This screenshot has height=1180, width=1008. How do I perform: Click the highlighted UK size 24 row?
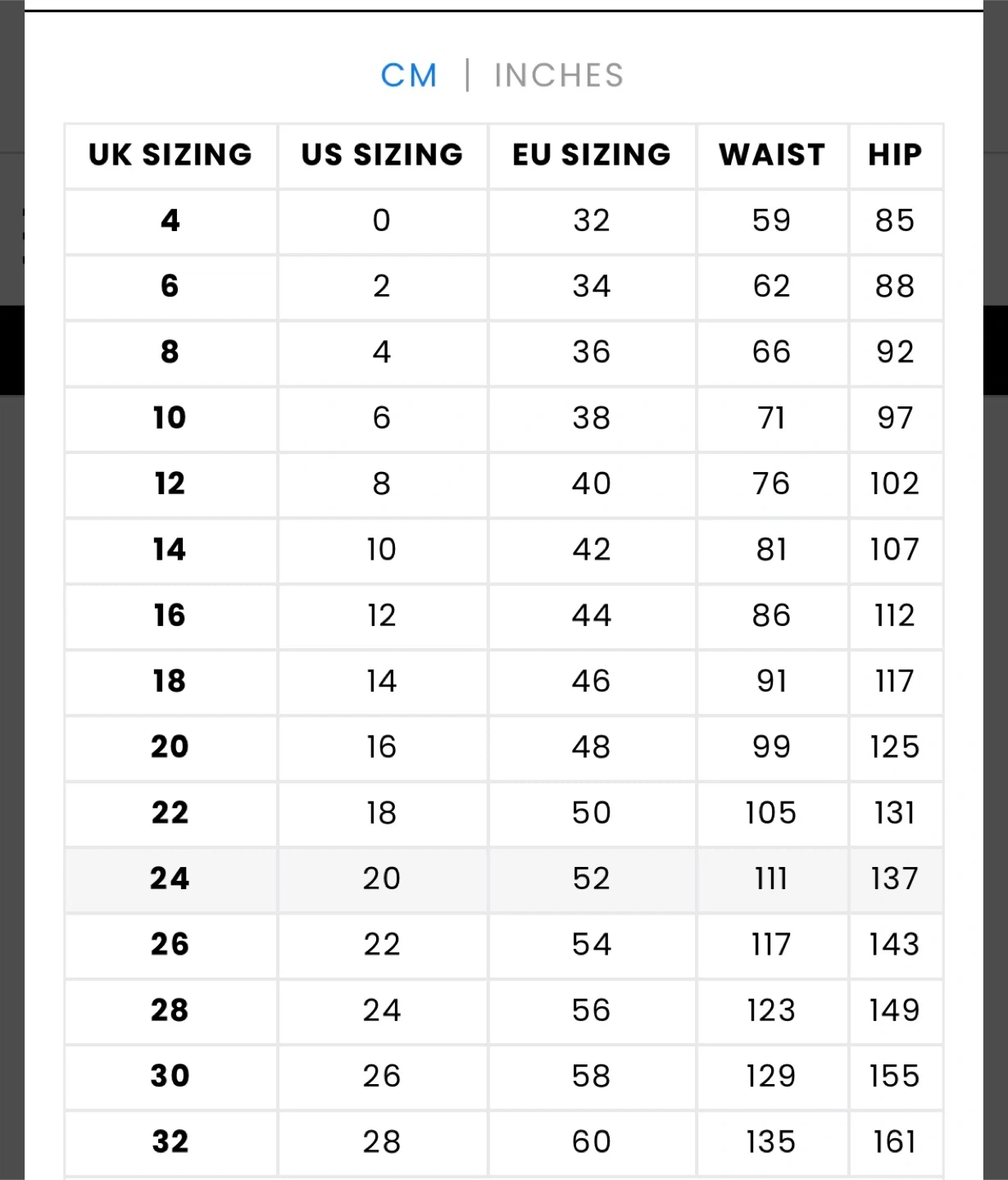click(x=170, y=878)
